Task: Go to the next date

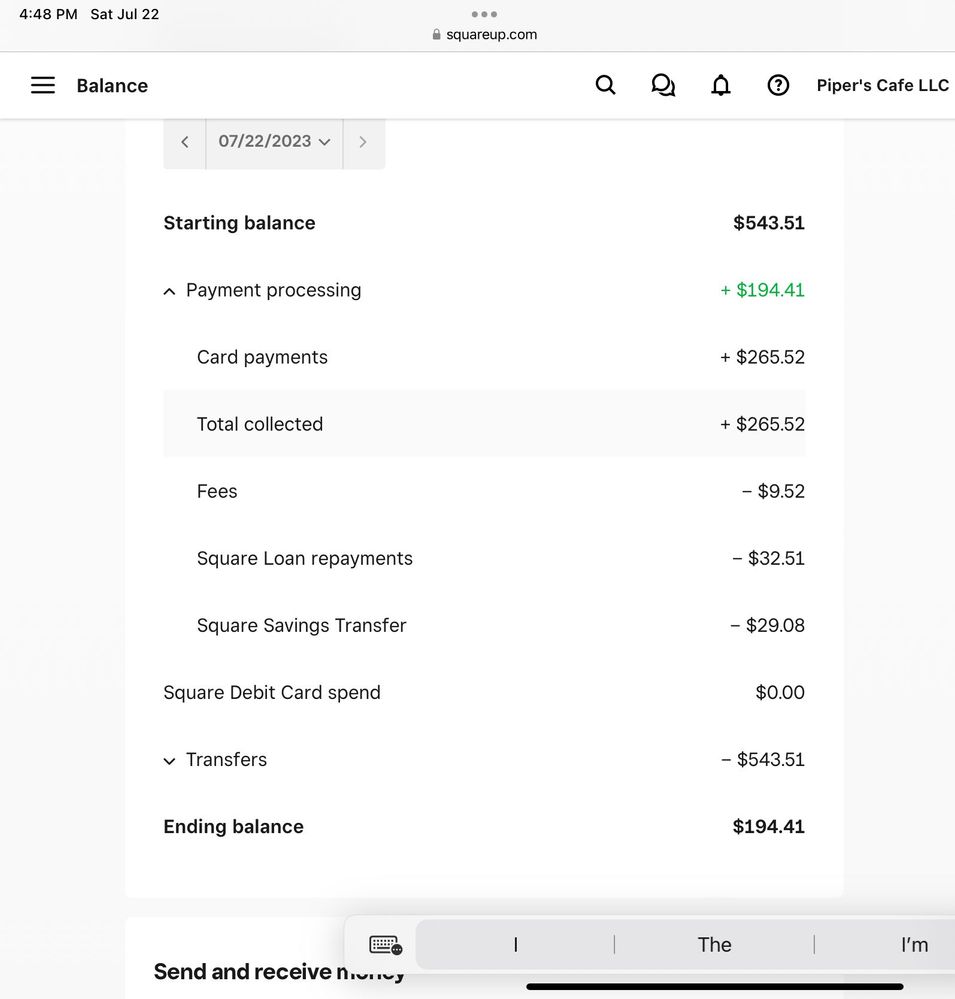Action: tap(363, 142)
